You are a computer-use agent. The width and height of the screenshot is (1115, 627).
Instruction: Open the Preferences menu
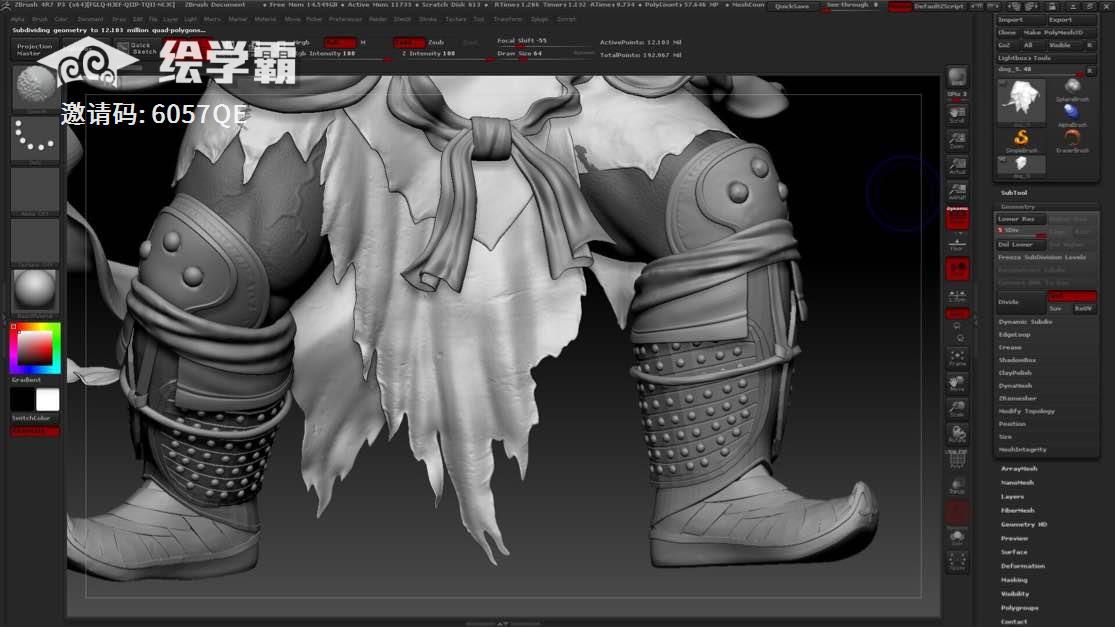345,19
